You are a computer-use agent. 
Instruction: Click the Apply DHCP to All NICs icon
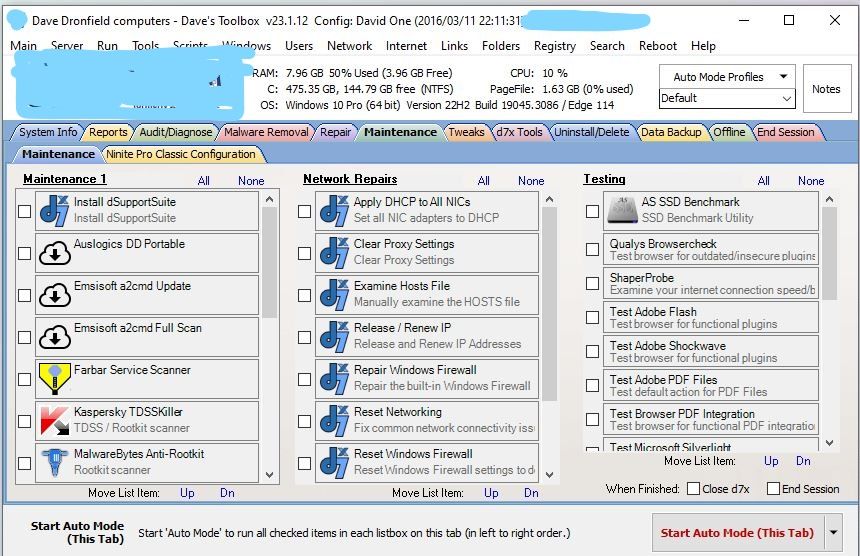(x=334, y=211)
